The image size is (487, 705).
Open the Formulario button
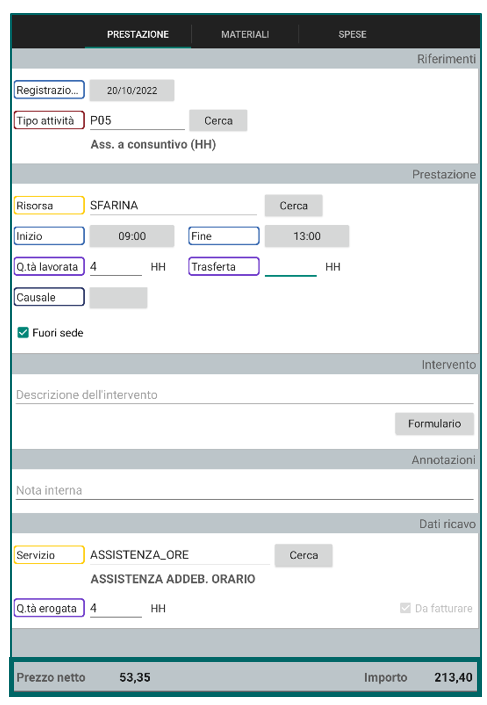tap(434, 424)
